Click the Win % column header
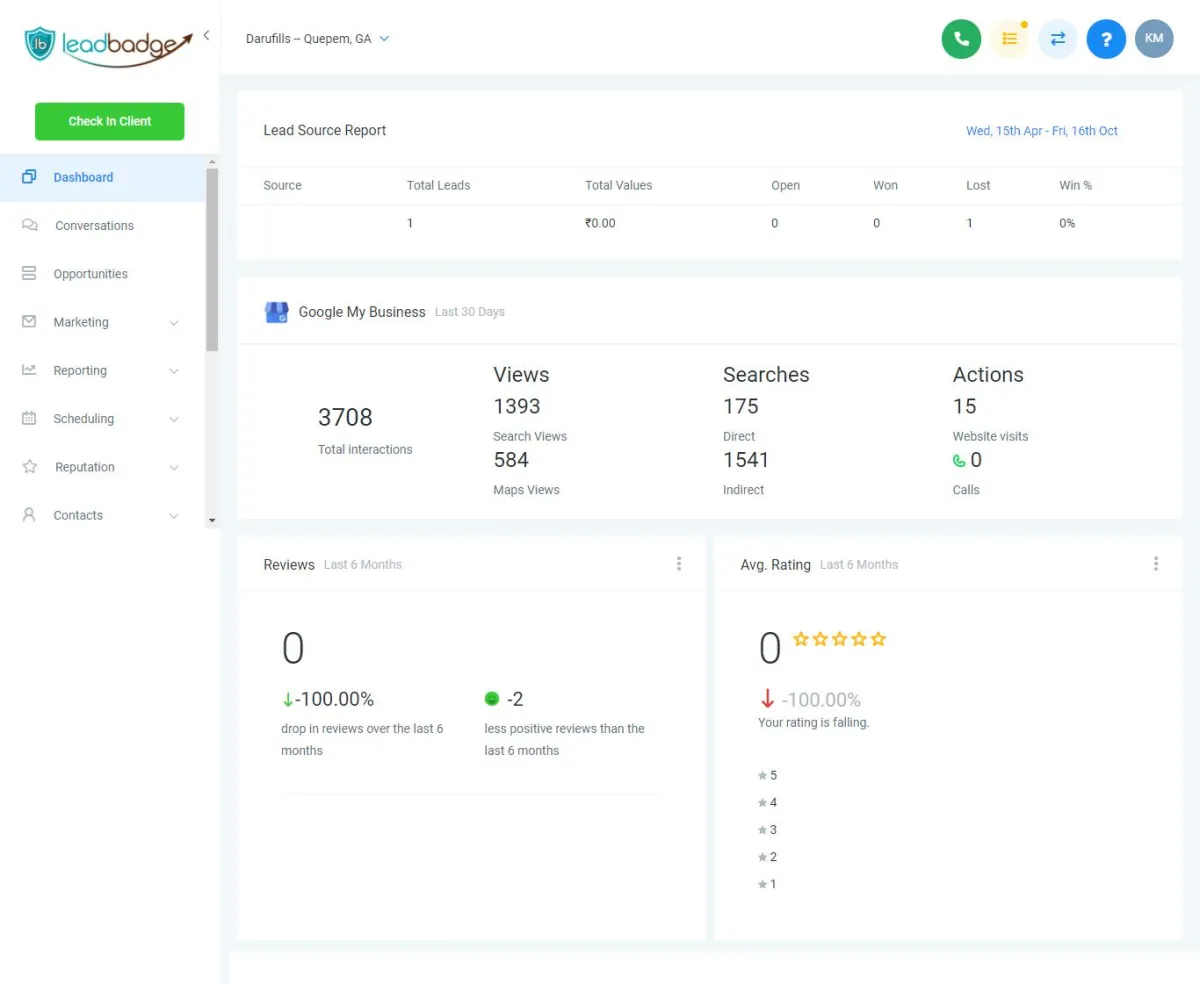The height and width of the screenshot is (984, 1200). click(1076, 185)
